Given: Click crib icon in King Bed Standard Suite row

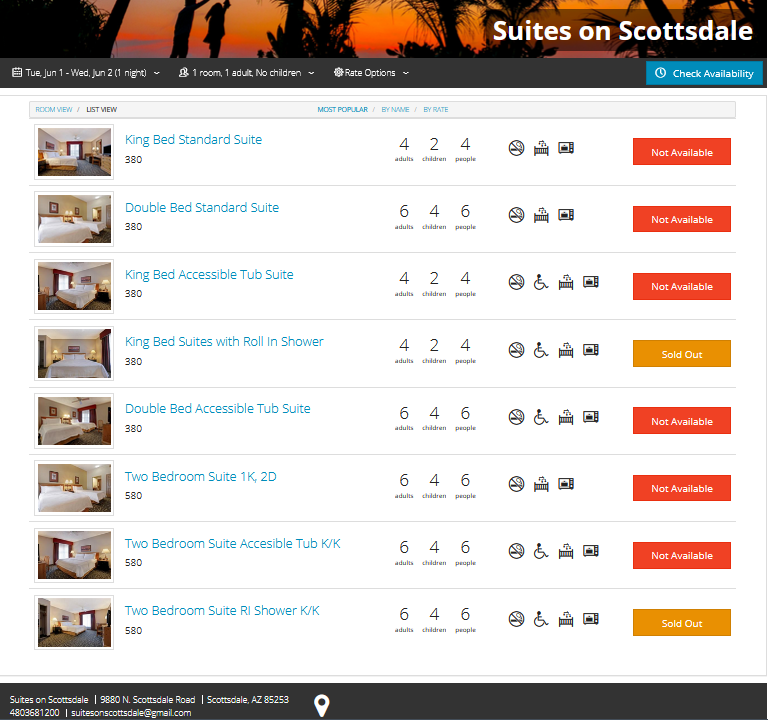Looking at the screenshot, I should point(541,148).
